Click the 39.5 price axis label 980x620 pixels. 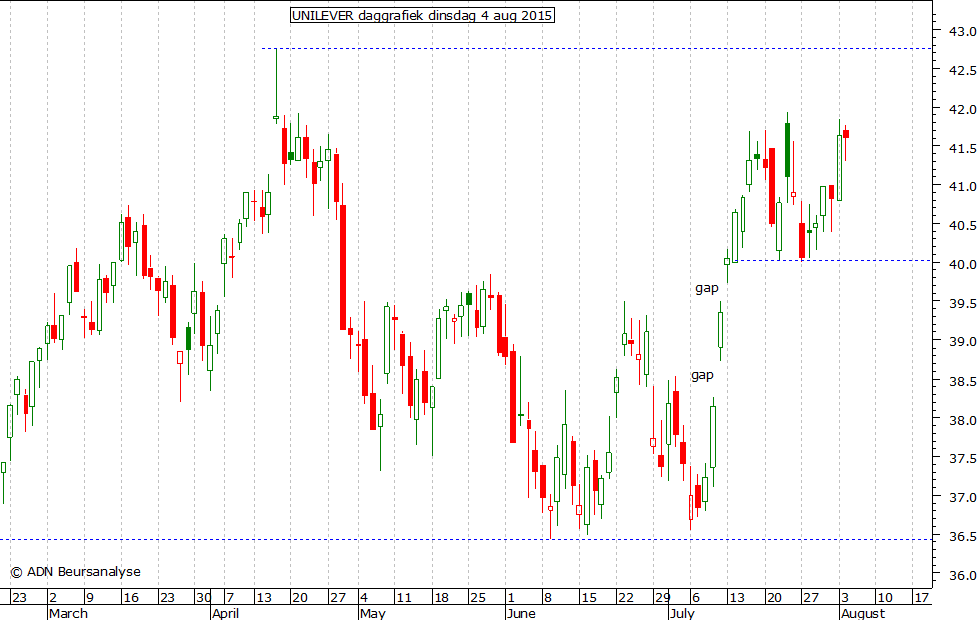(x=963, y=304)
